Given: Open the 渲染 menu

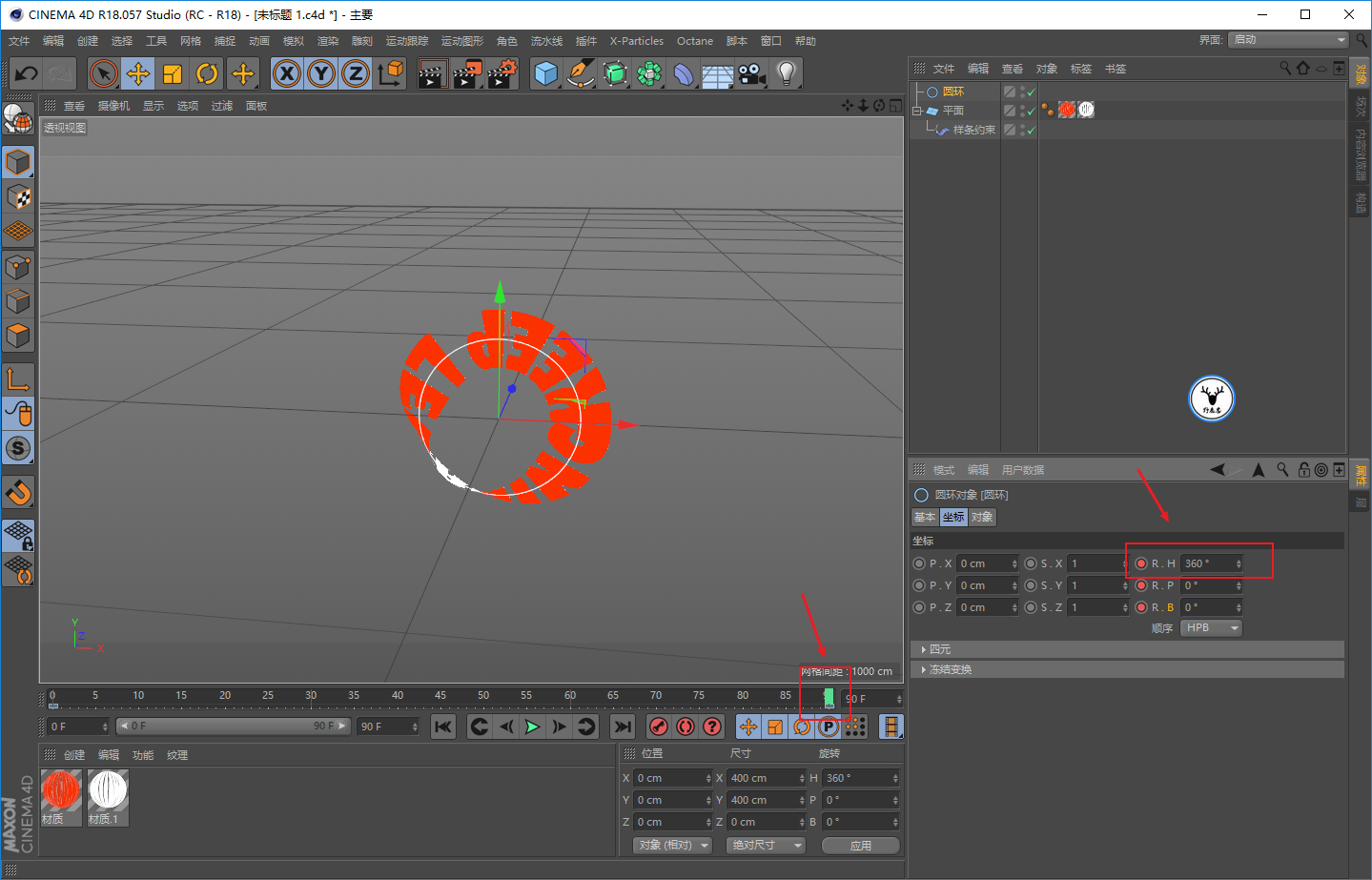Looking at the screenshot, I should coord(328,41).
